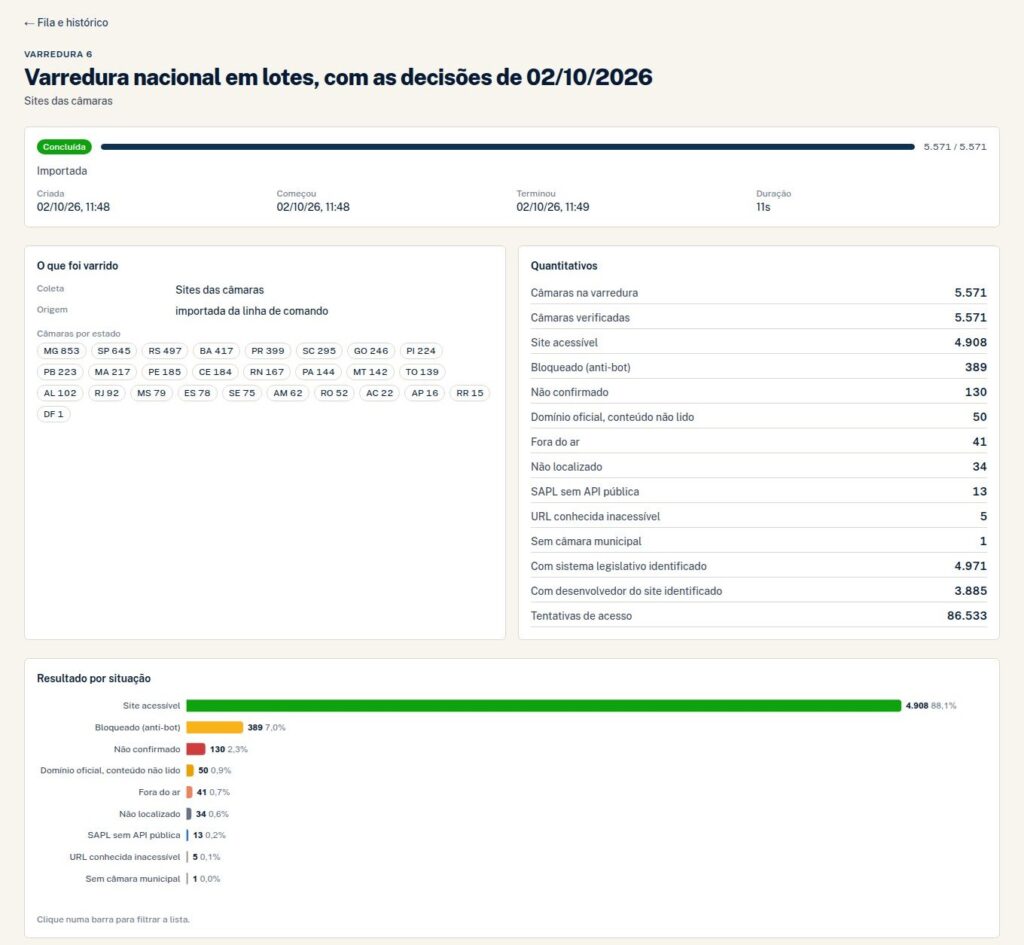The image size is (1024, 945).
Task: Click Não confirmado value 130 in Quantitativos
Action: (x=976, y=392)
